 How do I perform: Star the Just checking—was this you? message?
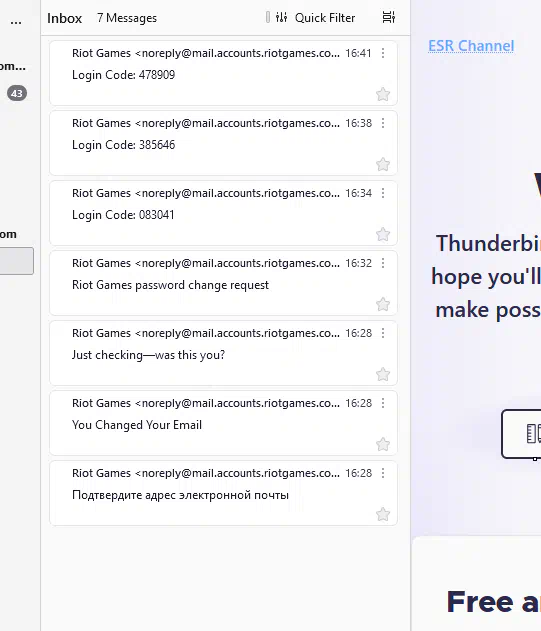point(383,374)
